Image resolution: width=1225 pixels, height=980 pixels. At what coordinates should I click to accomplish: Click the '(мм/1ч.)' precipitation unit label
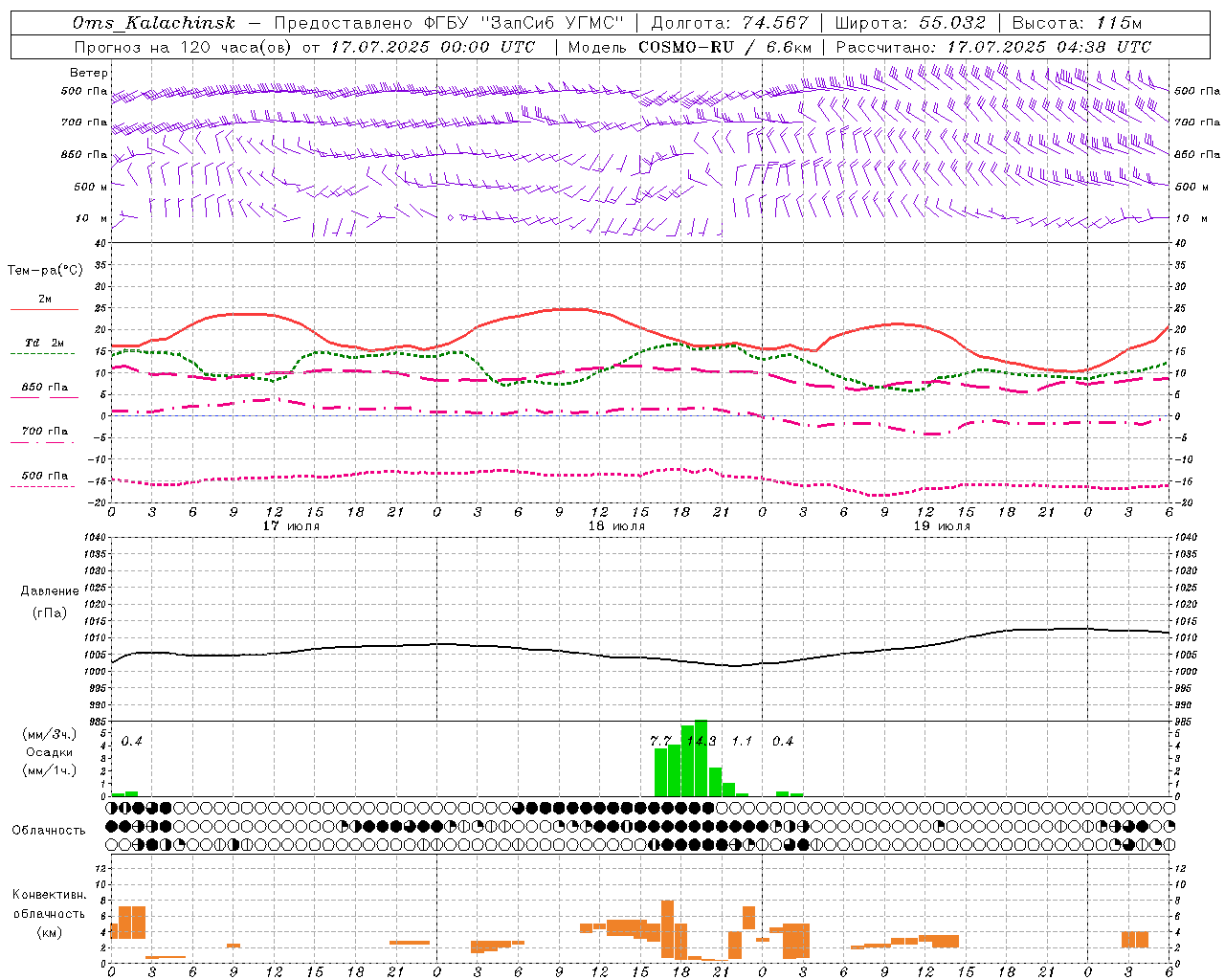pos(50,770)
